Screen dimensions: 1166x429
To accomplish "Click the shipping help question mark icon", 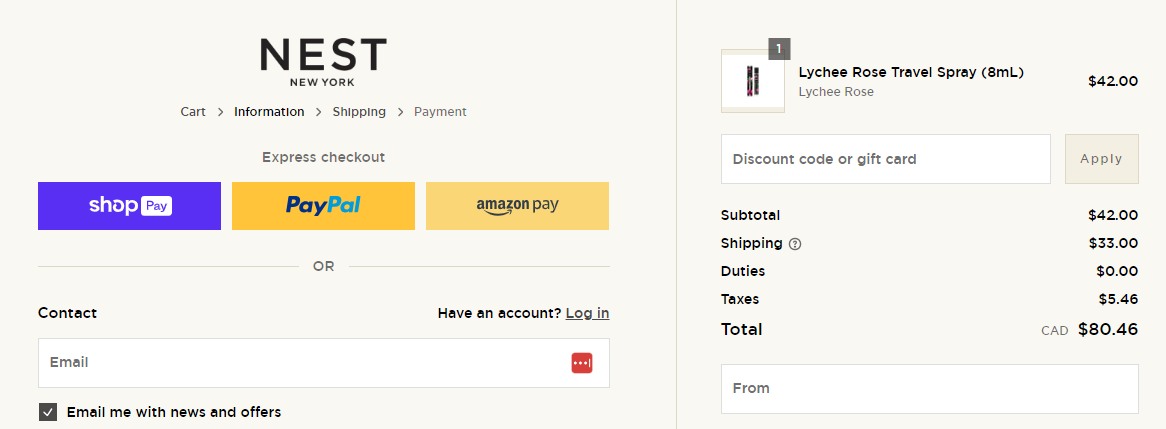I will [795, 244].
